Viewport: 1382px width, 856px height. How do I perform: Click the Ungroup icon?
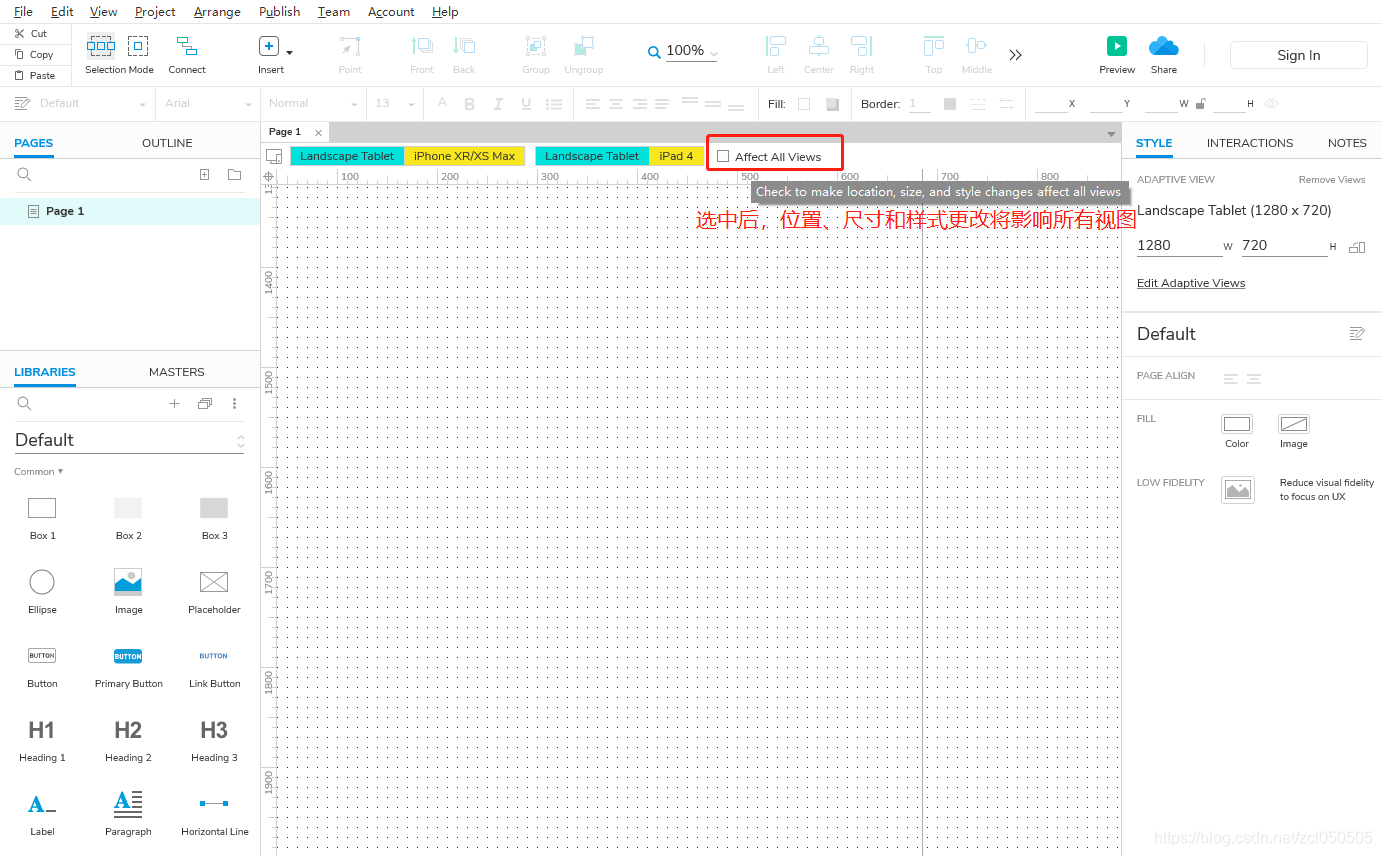(584, 47)
